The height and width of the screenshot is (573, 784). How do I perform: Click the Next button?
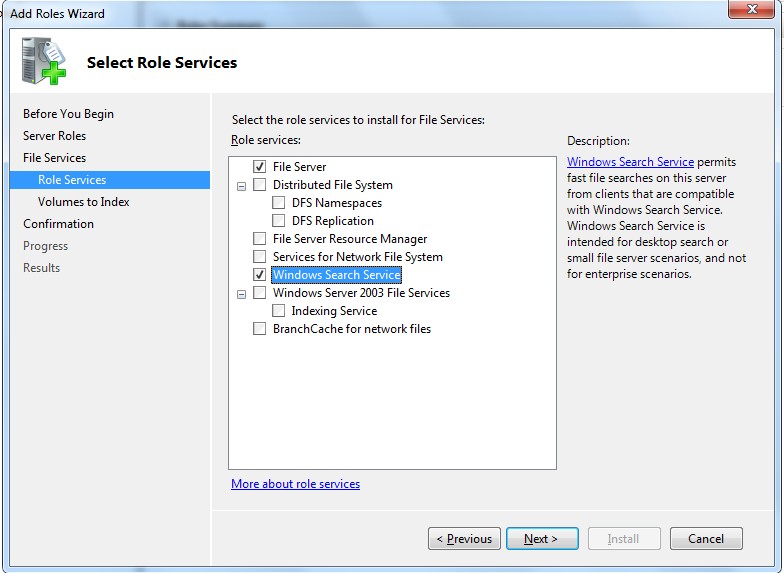(542, 538)
